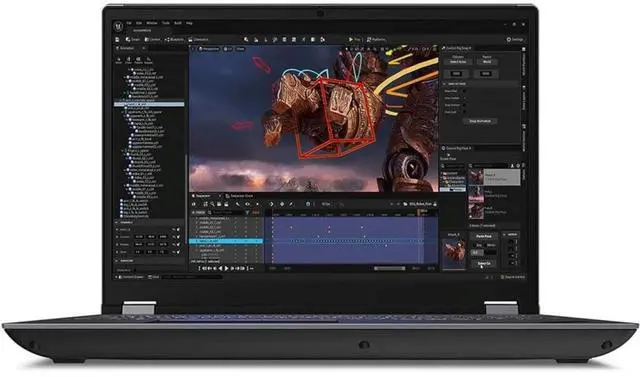Open the Build menu
This screenshot has width=640, height=377.
178,23
